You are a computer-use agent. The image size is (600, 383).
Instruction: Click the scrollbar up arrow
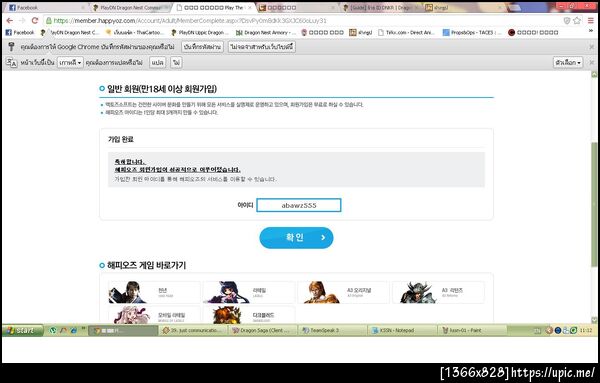click(594, 75)
